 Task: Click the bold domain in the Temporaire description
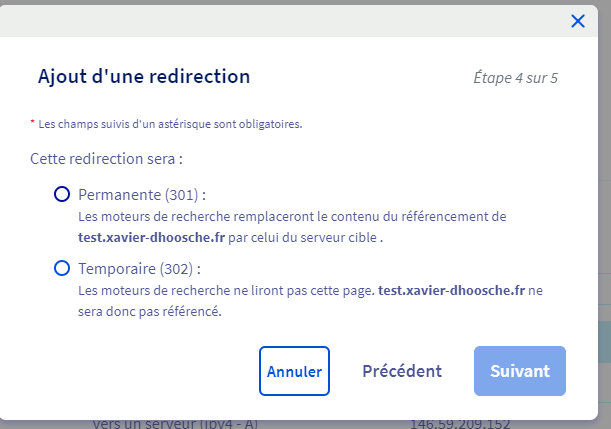pos(451,290)
